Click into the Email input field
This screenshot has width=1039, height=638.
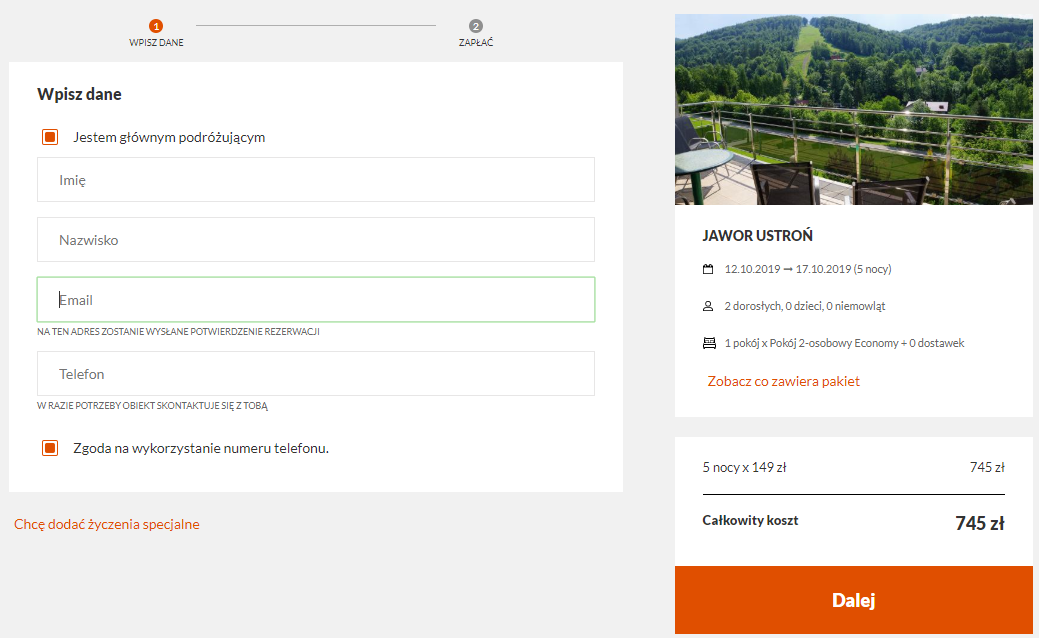coord(316,299)
